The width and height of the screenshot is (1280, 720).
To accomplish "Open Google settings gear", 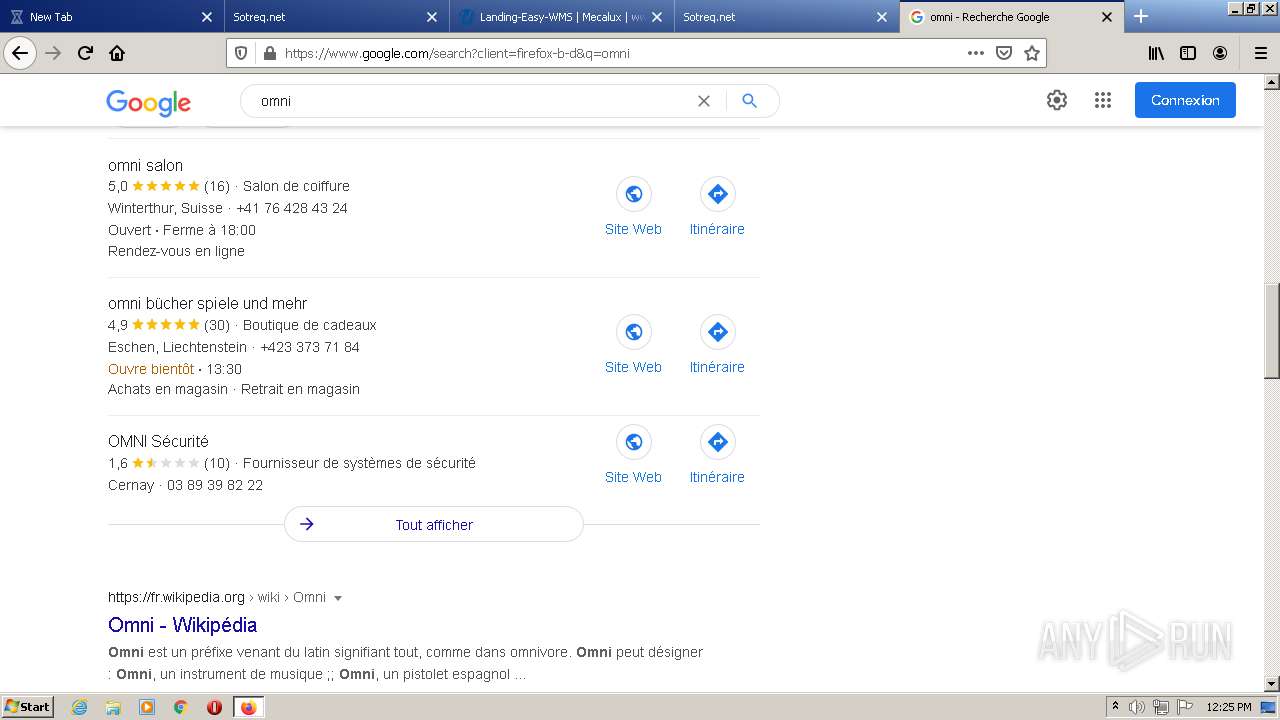I will [x=1057, y=100].
